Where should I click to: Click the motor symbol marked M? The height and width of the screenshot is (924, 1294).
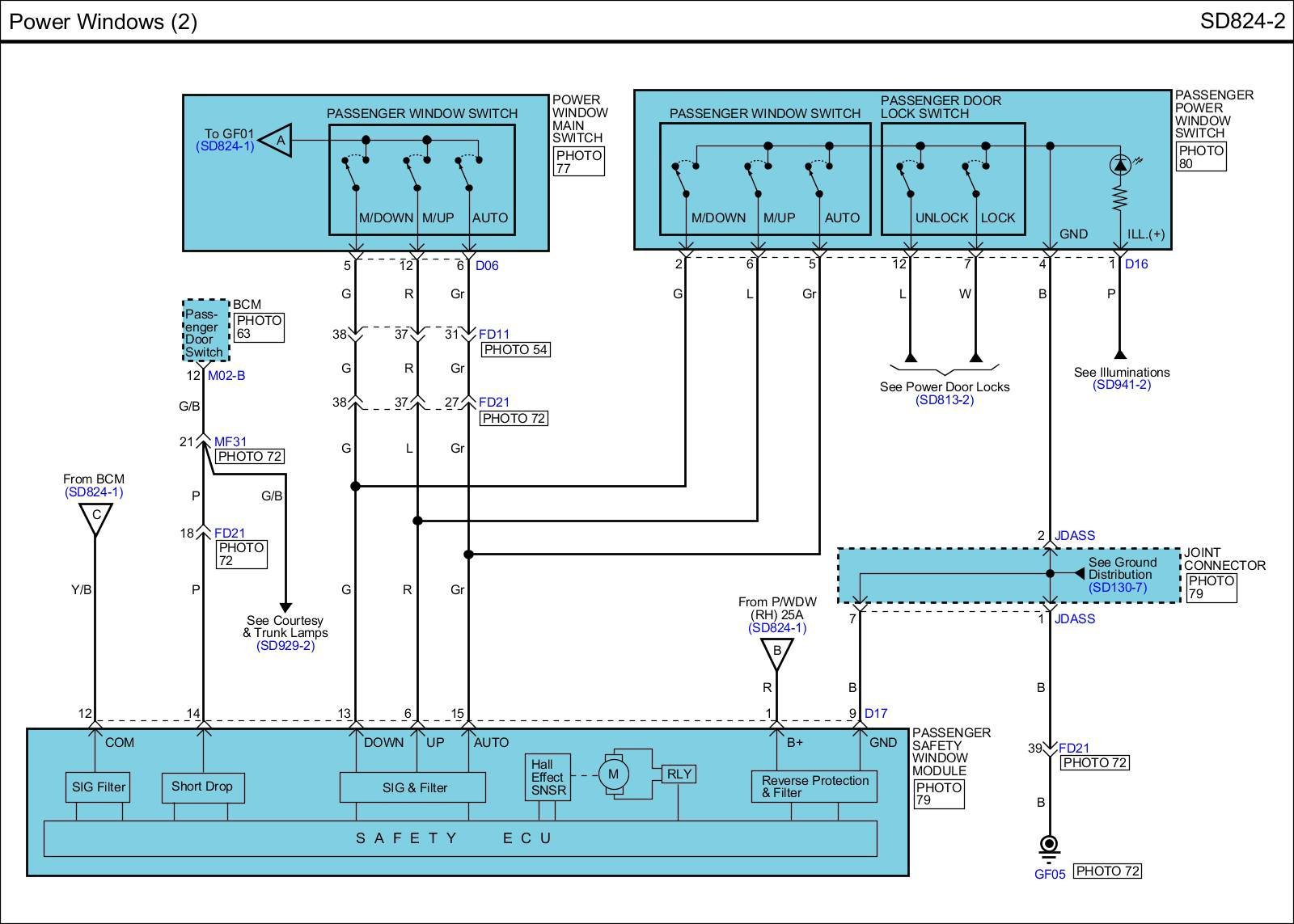[x=613, y=774]
